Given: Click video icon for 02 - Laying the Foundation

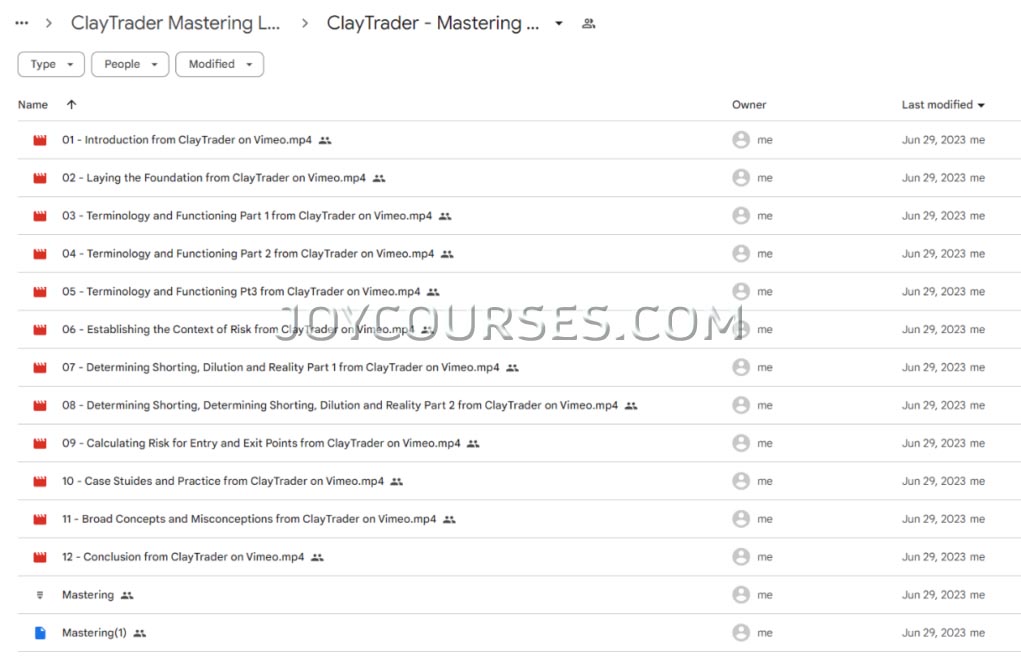Looking at the screenshot, I should point(40,178).
